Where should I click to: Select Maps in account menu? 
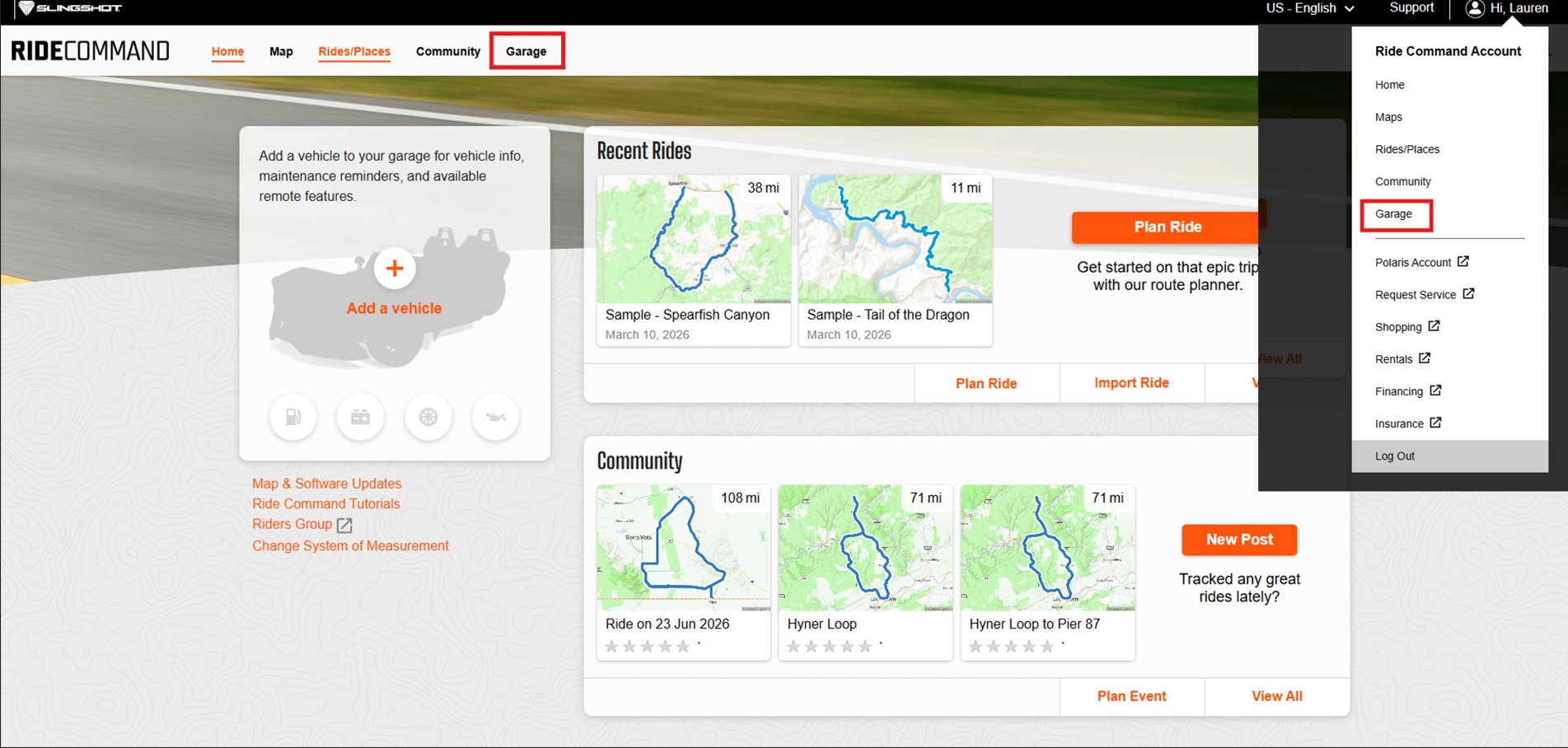pos(1388,117)
